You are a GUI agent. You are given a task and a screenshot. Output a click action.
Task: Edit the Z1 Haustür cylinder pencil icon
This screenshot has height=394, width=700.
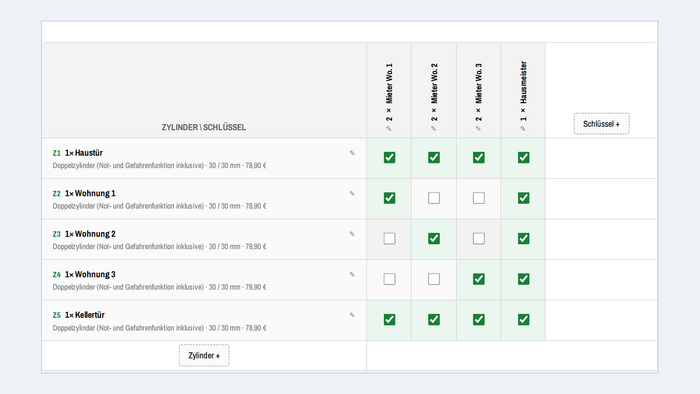click(x=352, y=153)
